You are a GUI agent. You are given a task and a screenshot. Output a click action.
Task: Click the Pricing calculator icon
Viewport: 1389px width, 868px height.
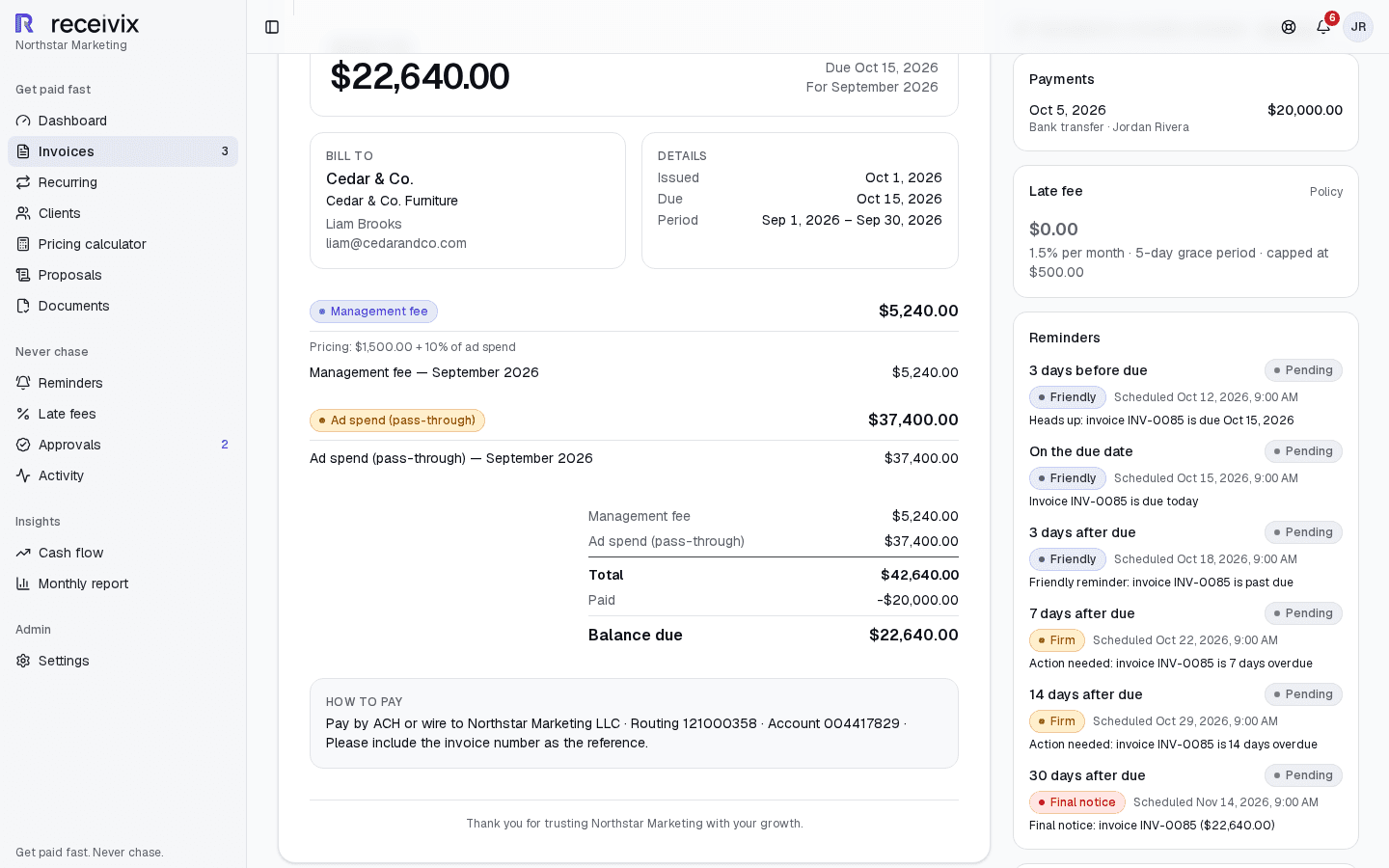[x=23, y=244]
